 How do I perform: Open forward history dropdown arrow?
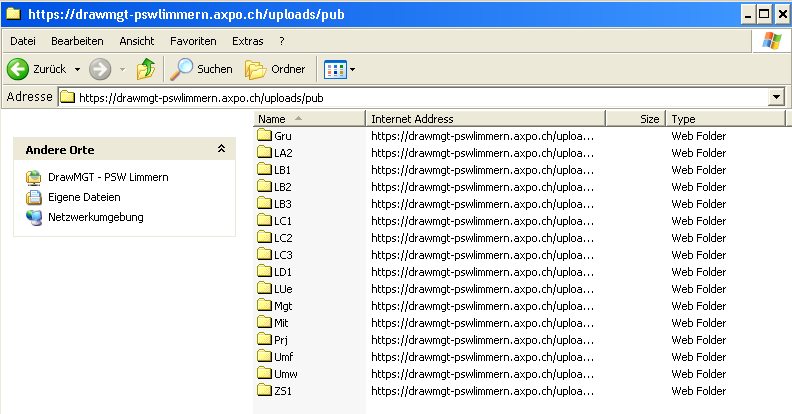122,70
